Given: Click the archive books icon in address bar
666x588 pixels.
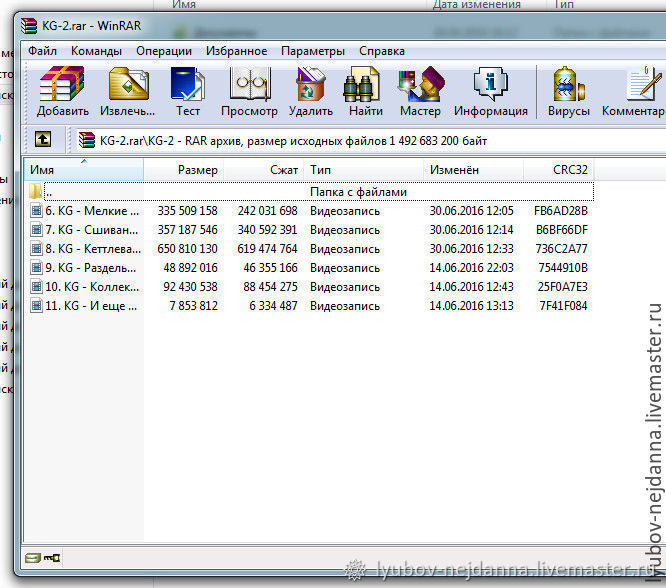Looking at the screenshot, I should point(87,140).
